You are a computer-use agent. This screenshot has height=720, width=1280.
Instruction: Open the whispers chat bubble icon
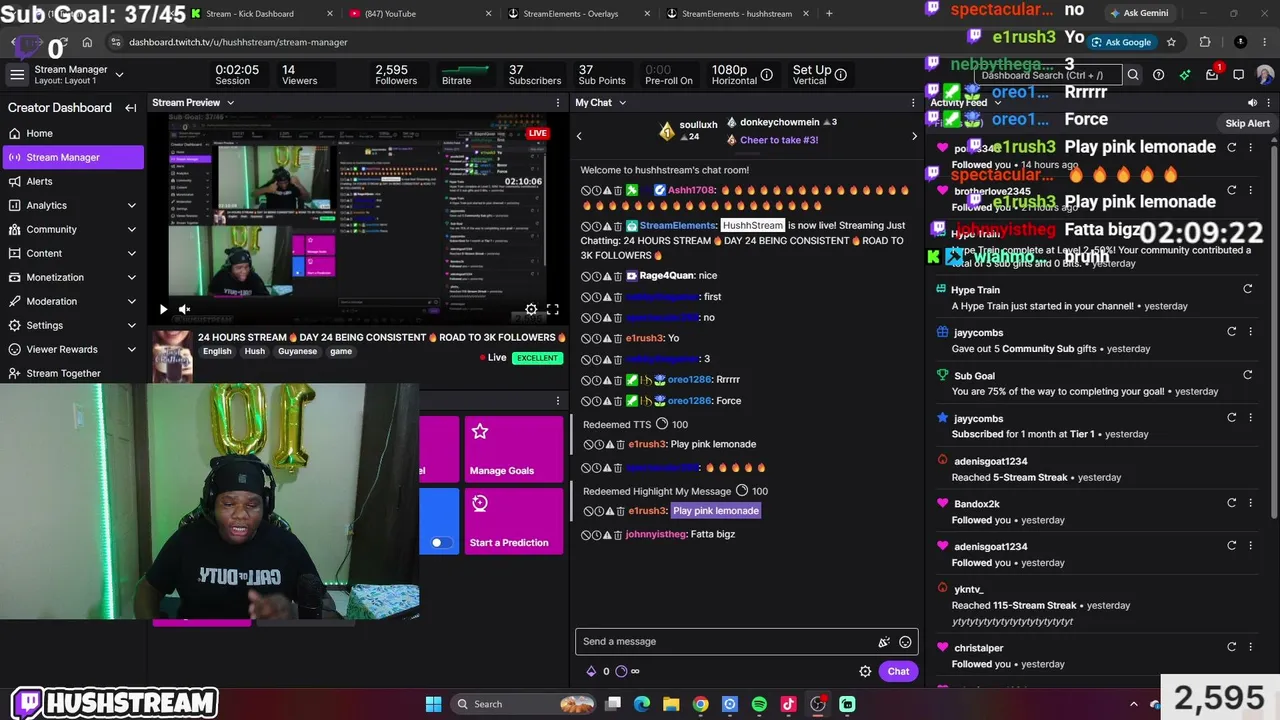[x=1238, y=75]
